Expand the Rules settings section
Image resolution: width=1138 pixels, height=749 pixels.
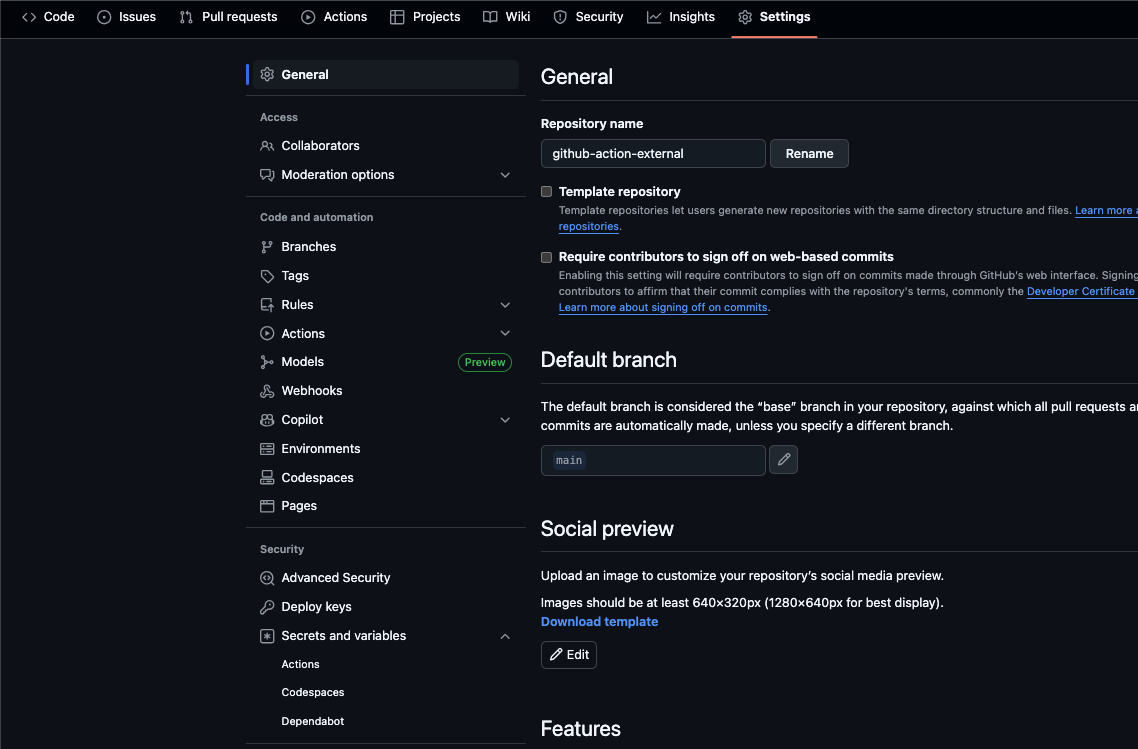pos(505,304)
